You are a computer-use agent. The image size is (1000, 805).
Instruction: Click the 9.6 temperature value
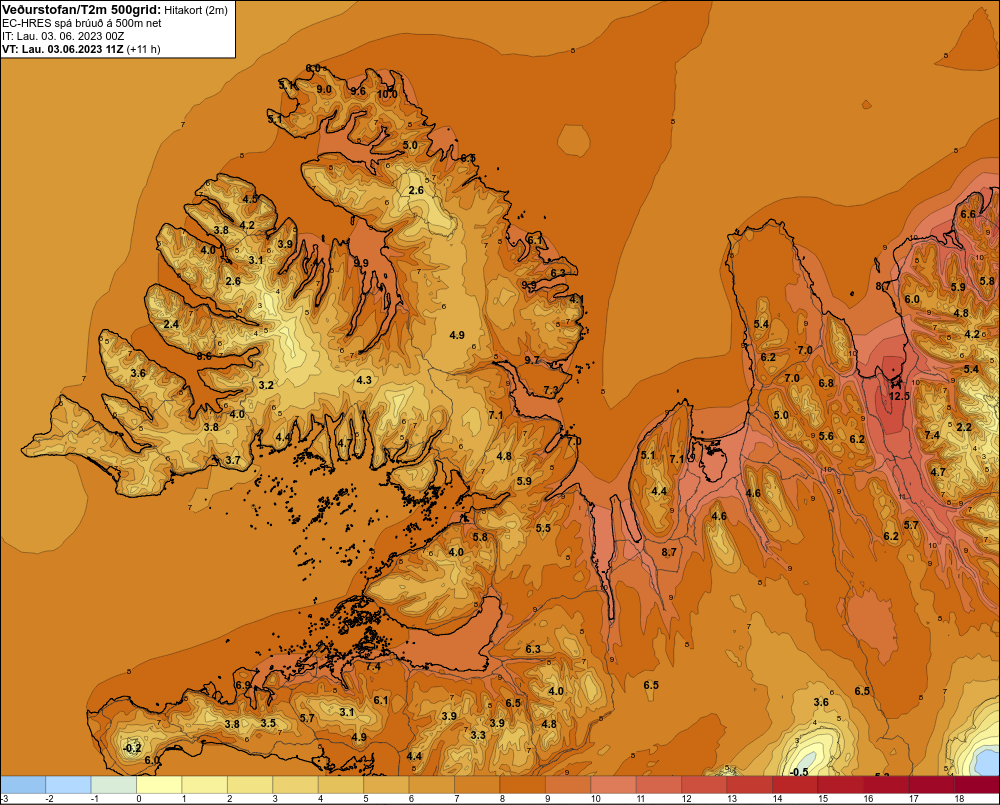pos(358,91)
